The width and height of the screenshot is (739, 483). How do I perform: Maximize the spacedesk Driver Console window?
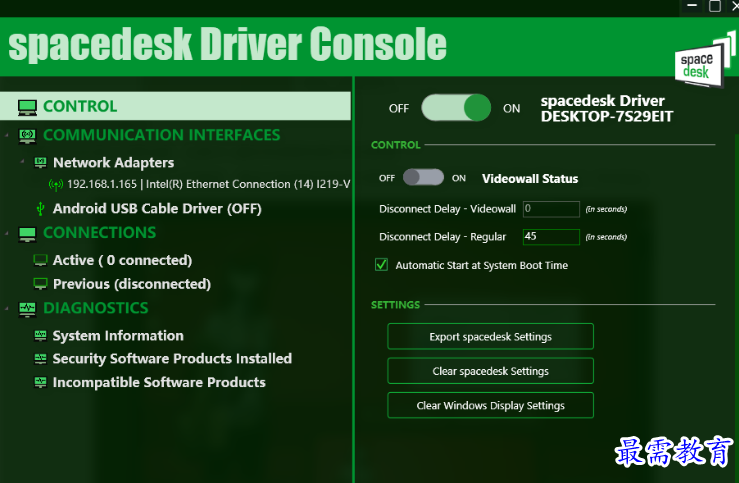(x=715, y=6)
